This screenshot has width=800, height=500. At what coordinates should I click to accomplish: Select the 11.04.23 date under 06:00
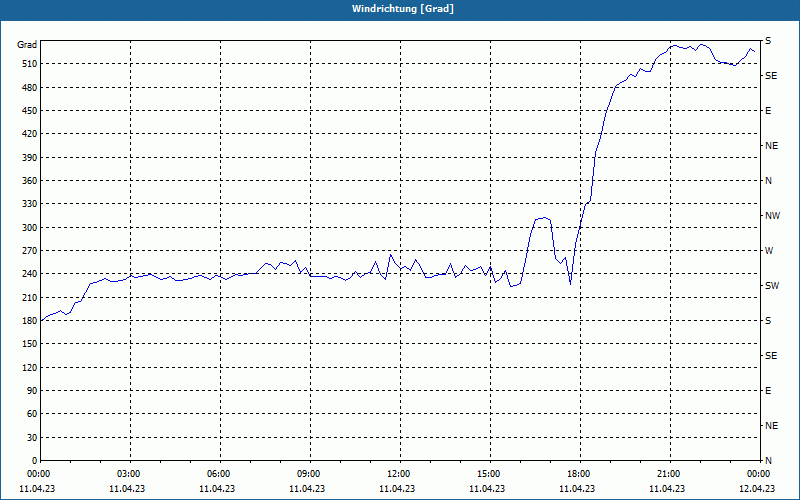pos(217,488)
